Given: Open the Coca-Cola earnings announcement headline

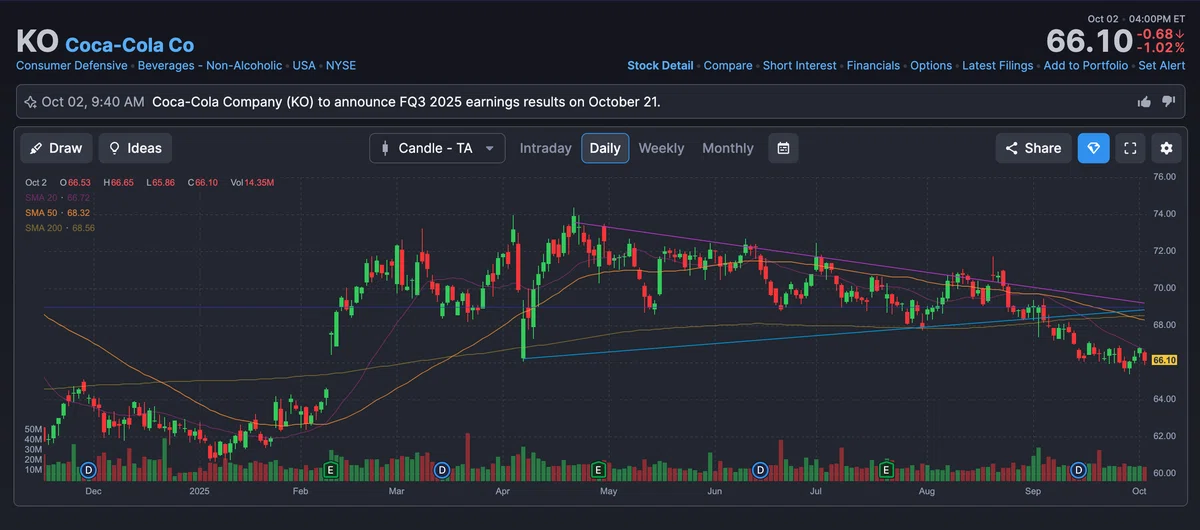Looking at the screenshot, I should click(406, 102).
